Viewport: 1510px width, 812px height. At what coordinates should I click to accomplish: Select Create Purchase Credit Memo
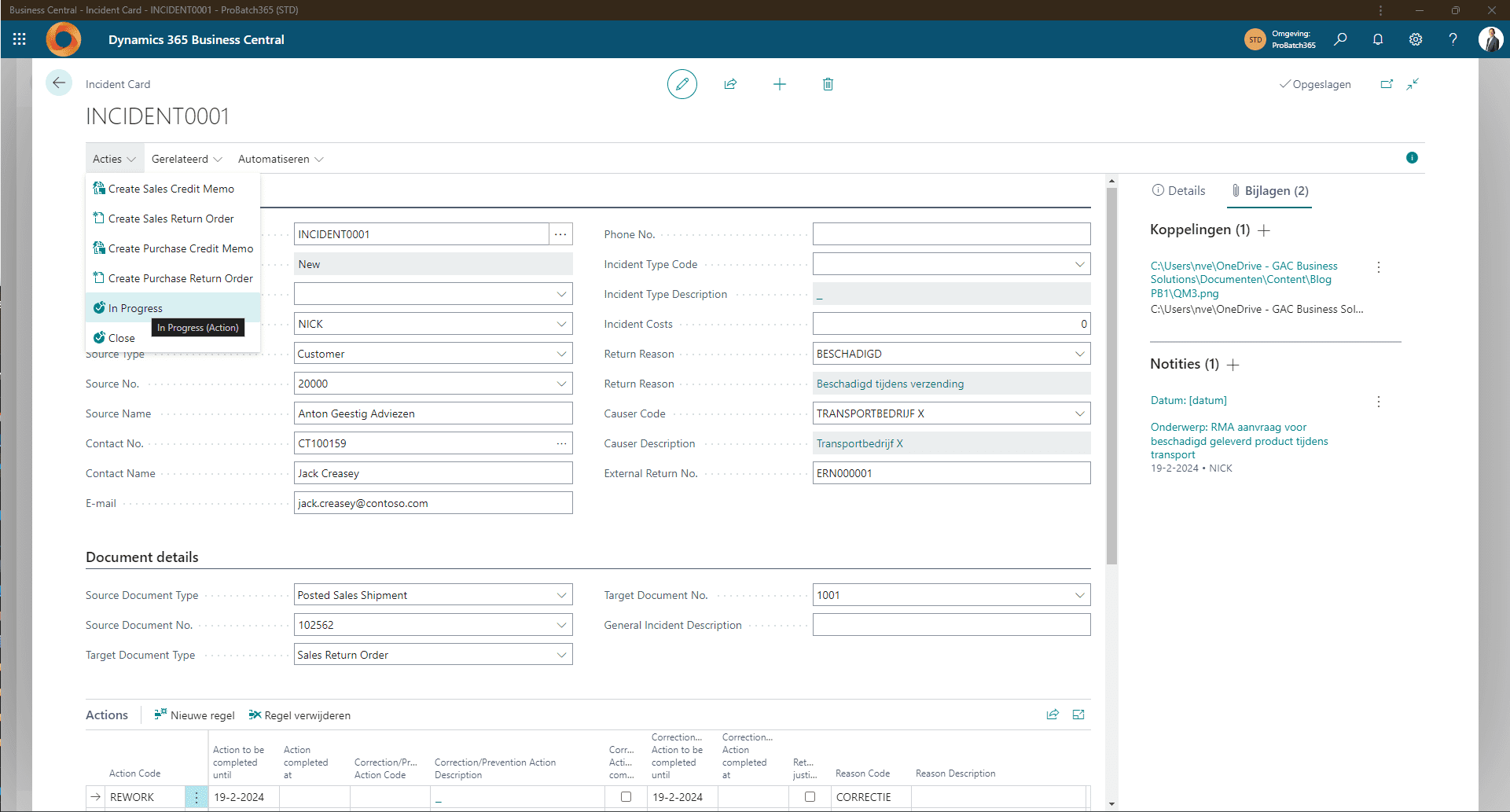[x=173, y=248]
